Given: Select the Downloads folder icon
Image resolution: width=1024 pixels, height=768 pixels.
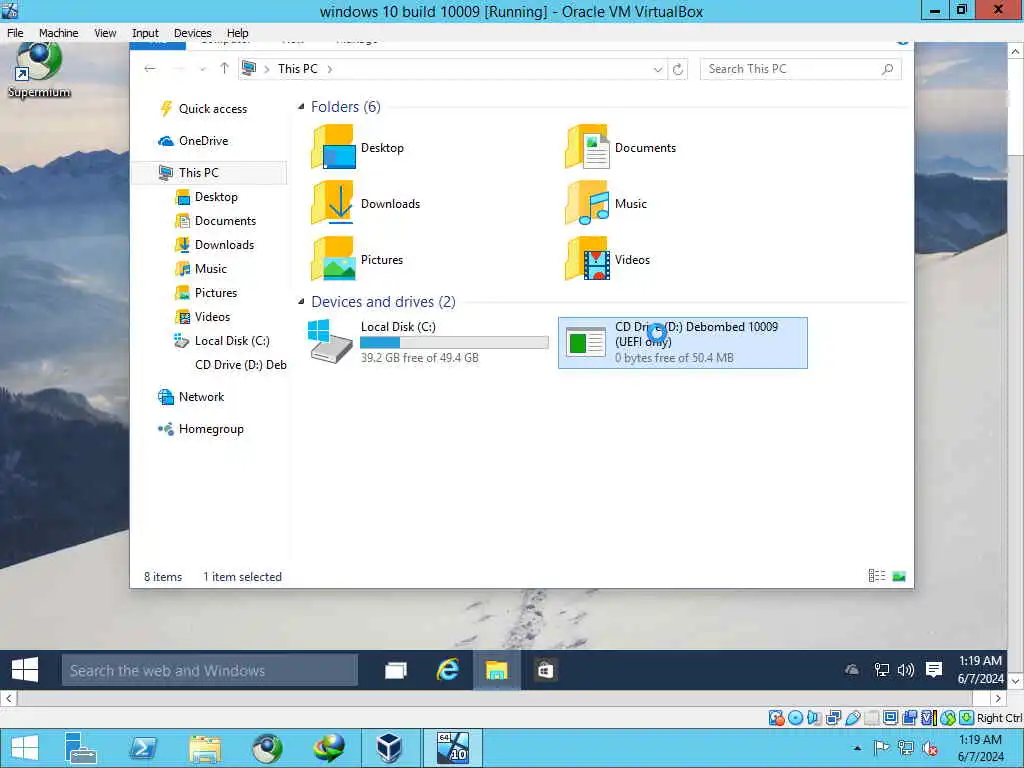Looking at the screenshot, I should click(334, 203).
